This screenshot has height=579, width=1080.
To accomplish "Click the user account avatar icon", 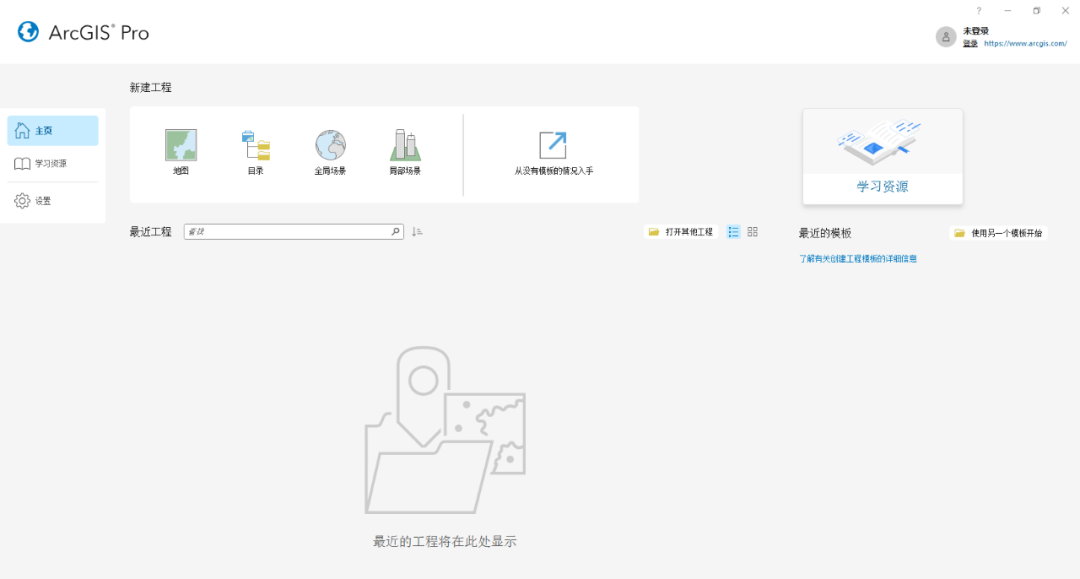I will click(945, 36).
